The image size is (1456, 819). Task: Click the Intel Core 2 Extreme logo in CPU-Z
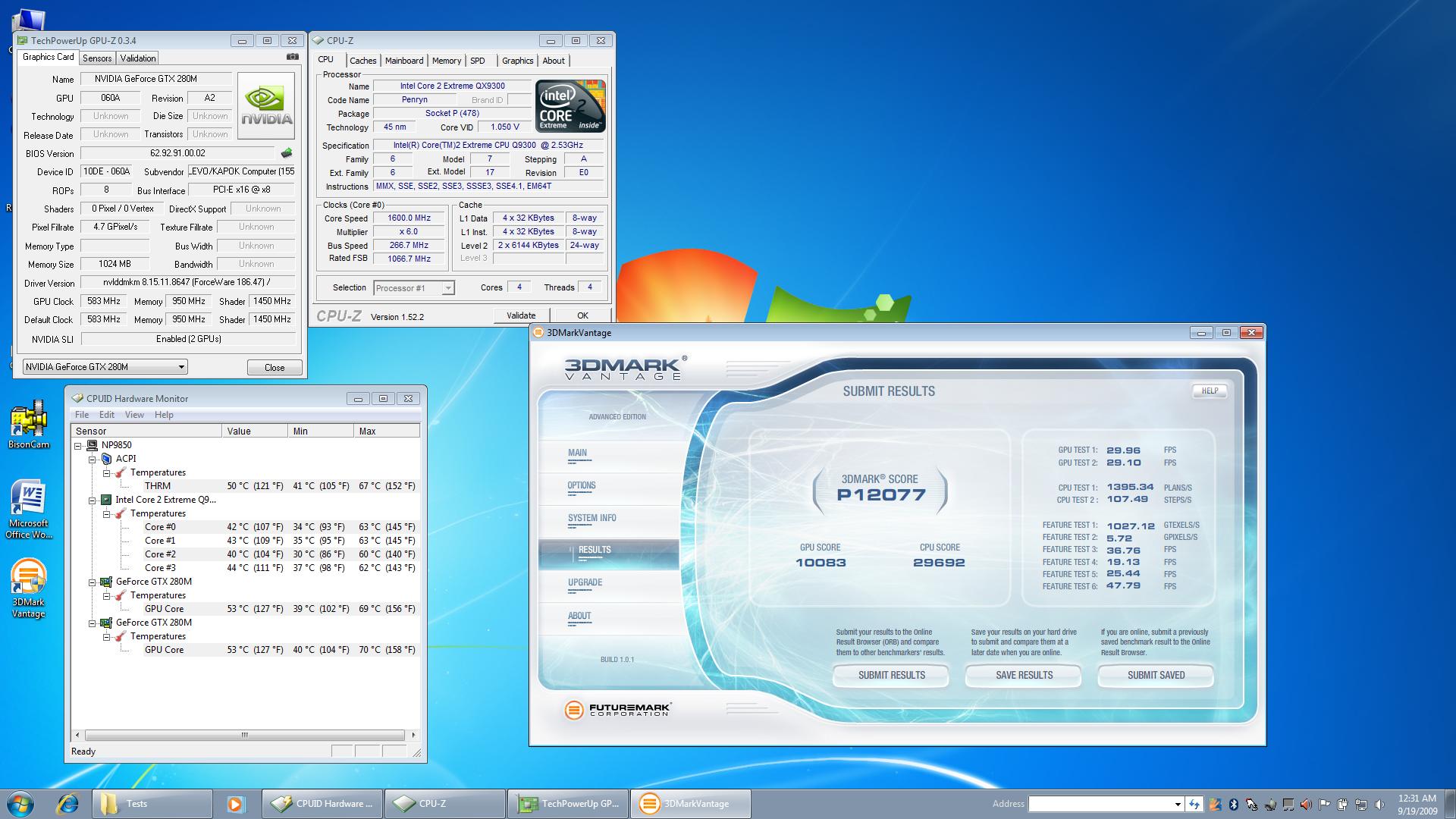click(570, 105)
